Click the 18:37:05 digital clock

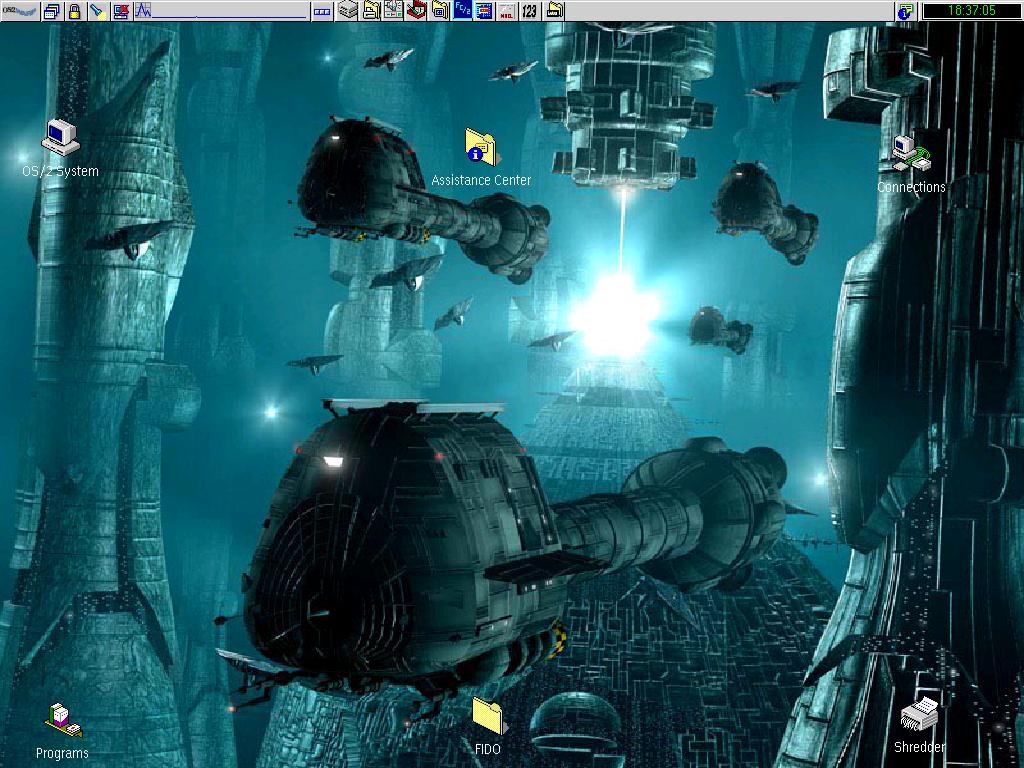click(x=971, y=10)
